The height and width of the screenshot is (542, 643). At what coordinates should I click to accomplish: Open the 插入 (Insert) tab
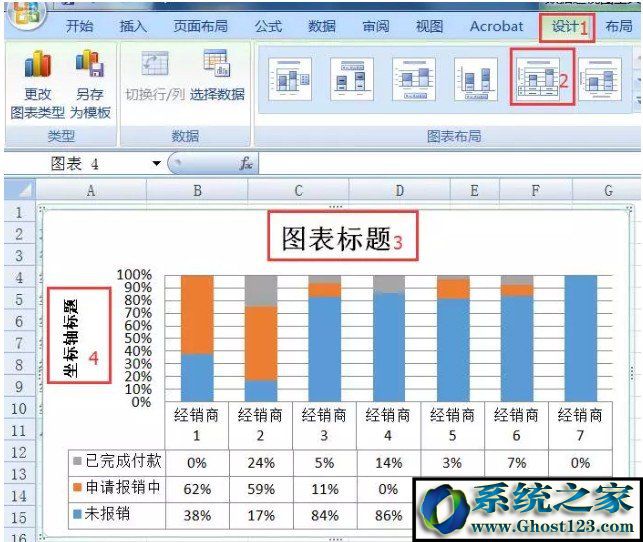point(133,27)
